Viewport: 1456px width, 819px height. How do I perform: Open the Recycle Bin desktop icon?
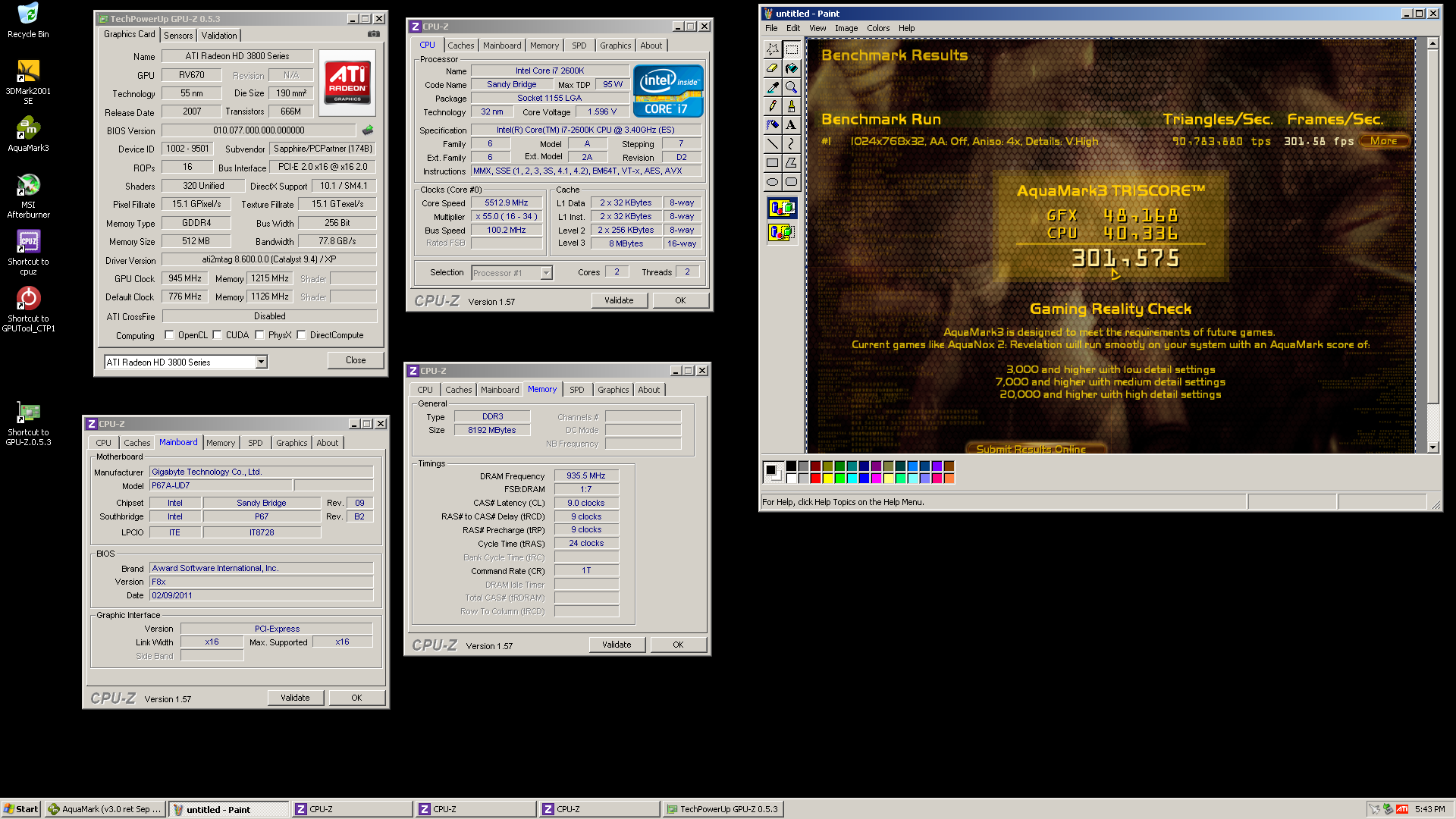click(28, 20)
